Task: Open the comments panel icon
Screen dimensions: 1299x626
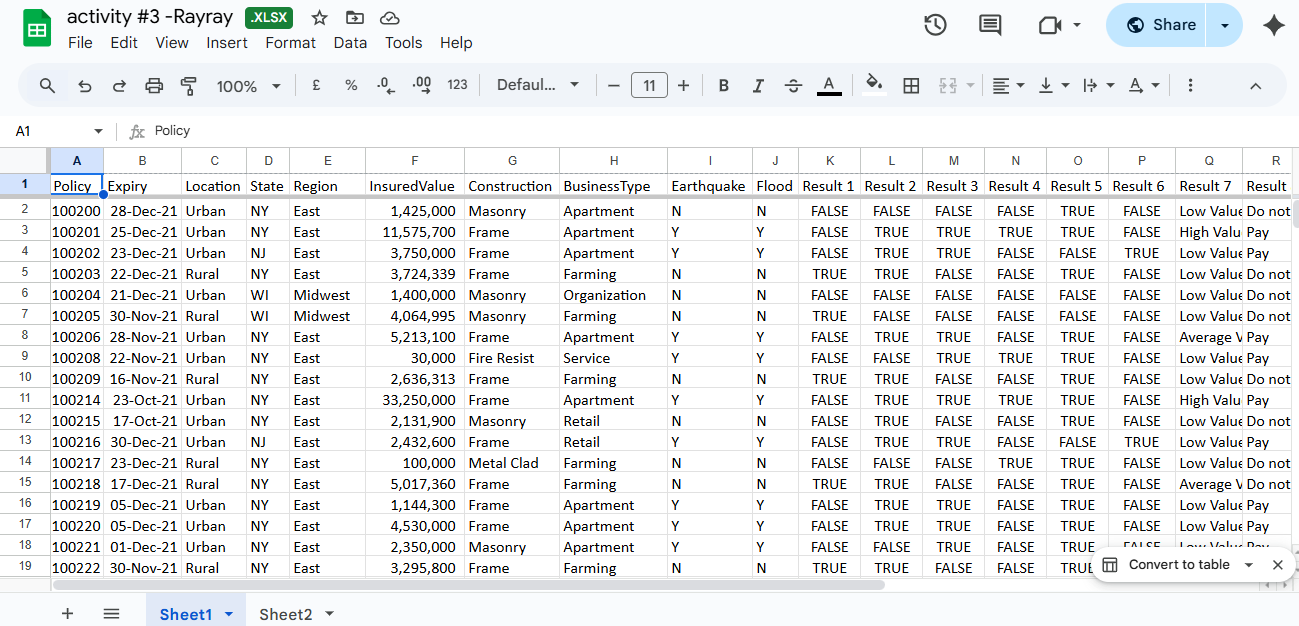Action: [x=990, y=25]
